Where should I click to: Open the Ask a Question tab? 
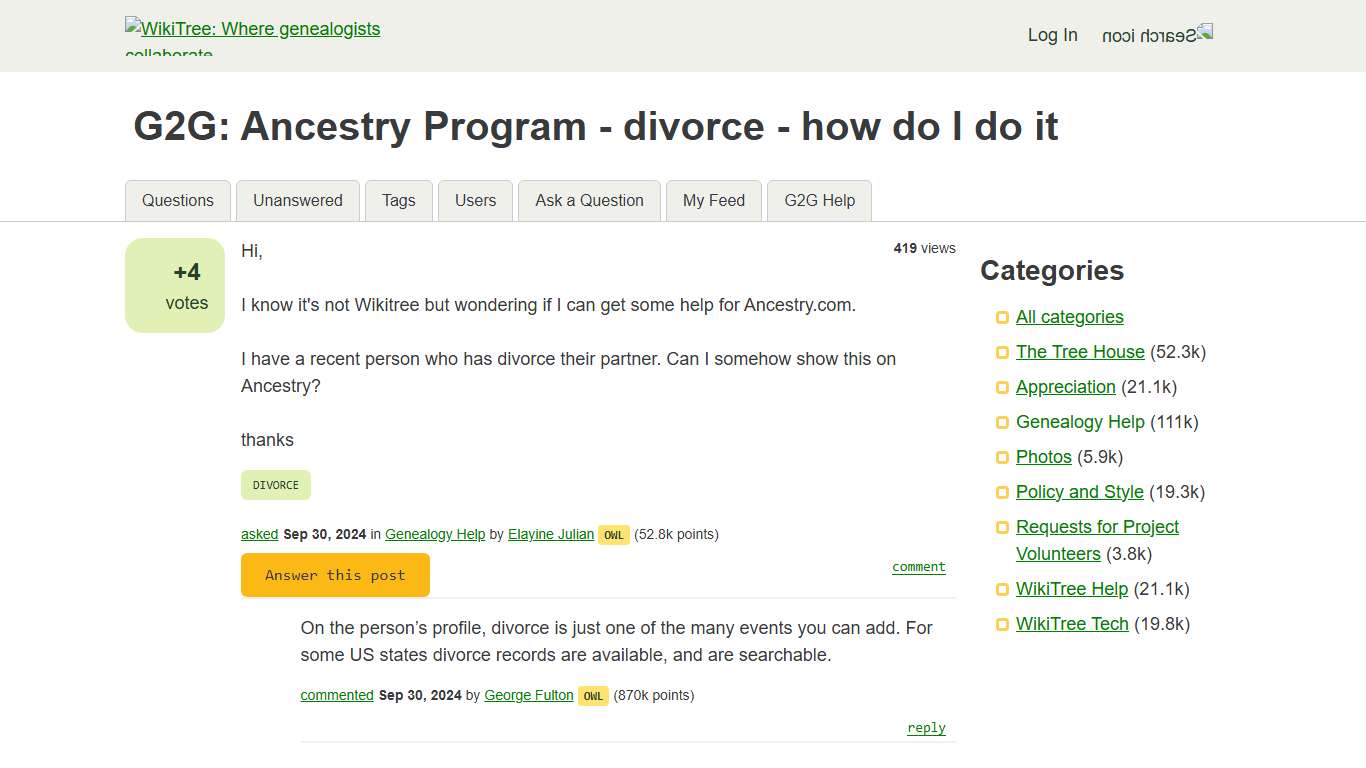[588, 200]
